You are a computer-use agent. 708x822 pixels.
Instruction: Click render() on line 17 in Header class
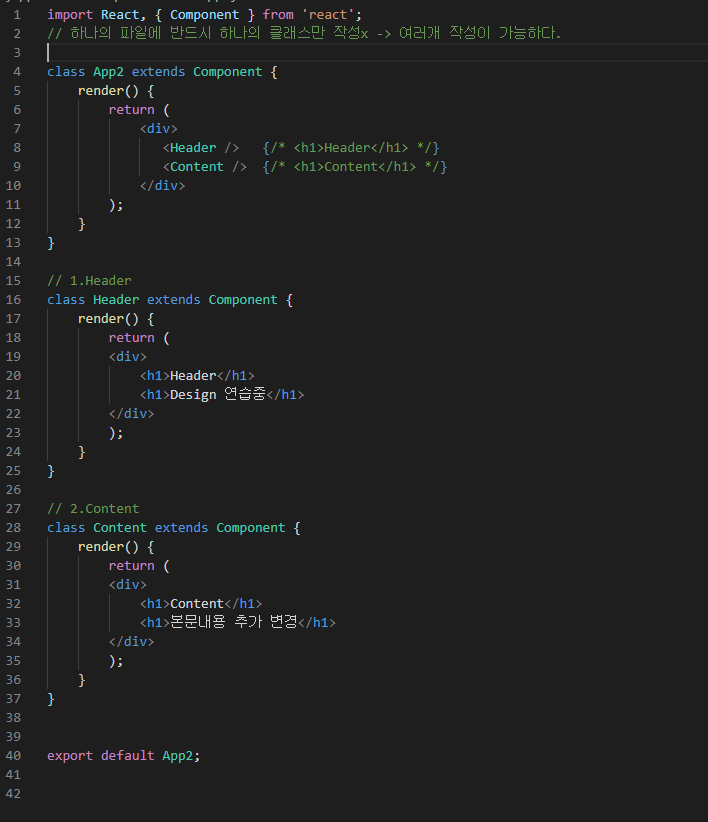point(108,319)
